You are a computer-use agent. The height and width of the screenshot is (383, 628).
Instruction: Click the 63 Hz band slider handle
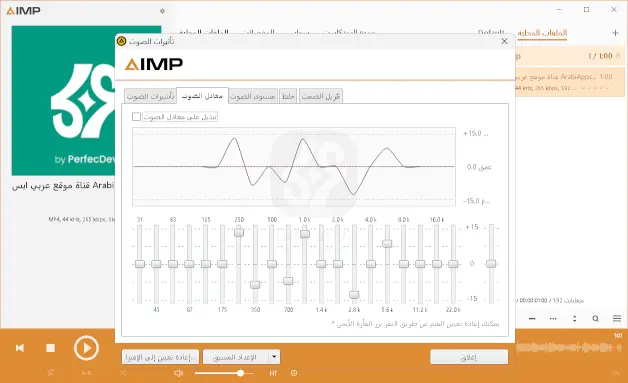coord(173,264)
